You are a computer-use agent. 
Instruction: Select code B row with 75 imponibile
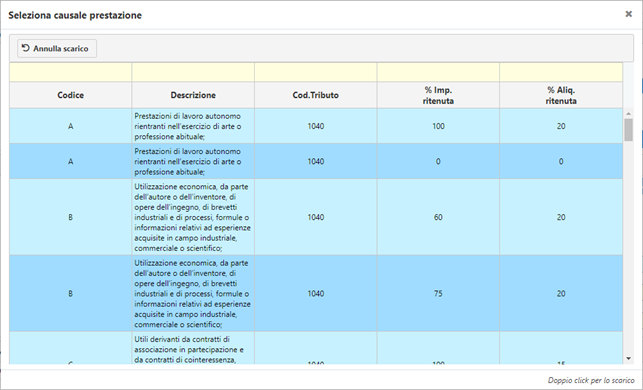(316, 293)
